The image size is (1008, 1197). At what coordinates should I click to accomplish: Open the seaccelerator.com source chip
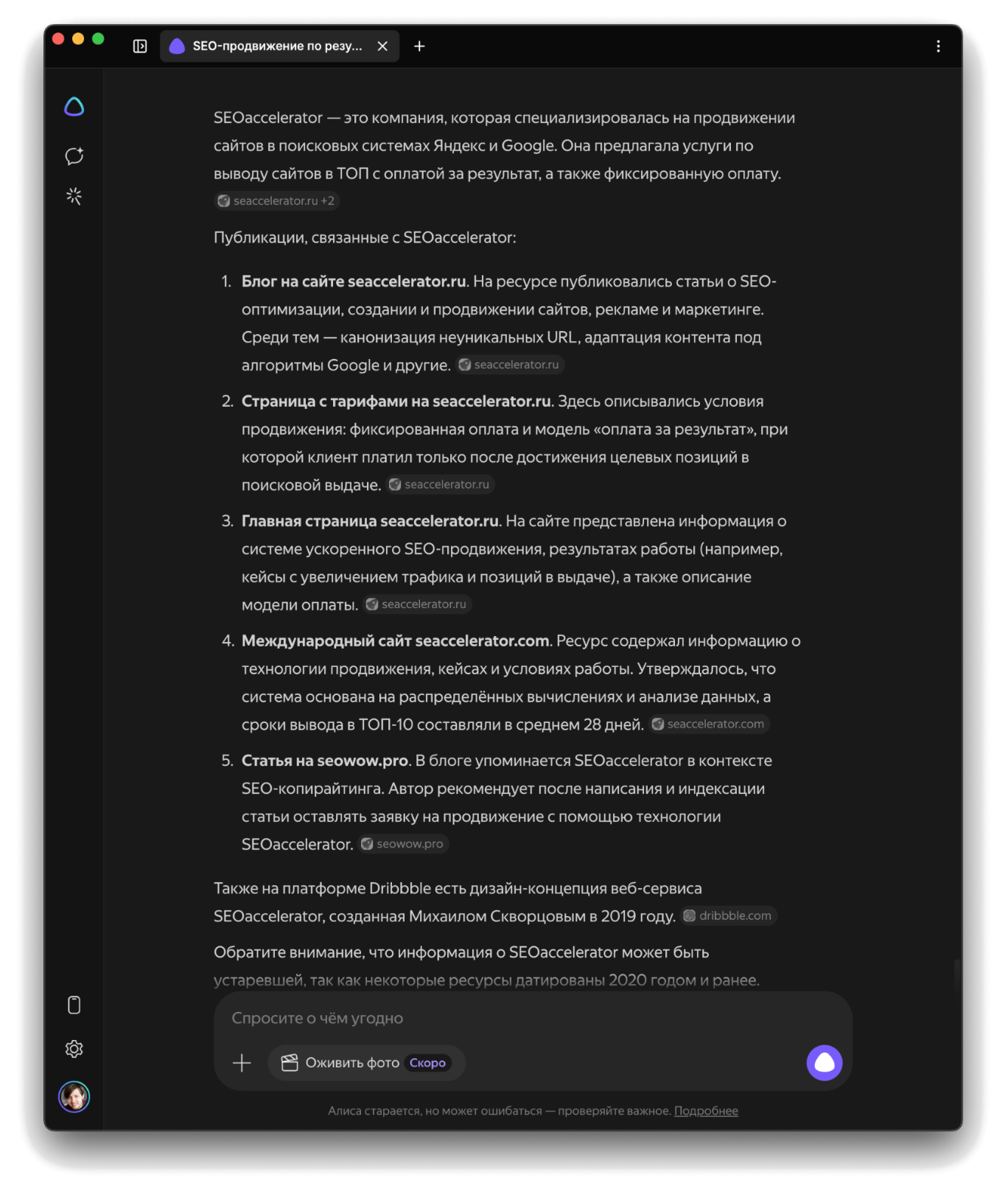point(709,725)
